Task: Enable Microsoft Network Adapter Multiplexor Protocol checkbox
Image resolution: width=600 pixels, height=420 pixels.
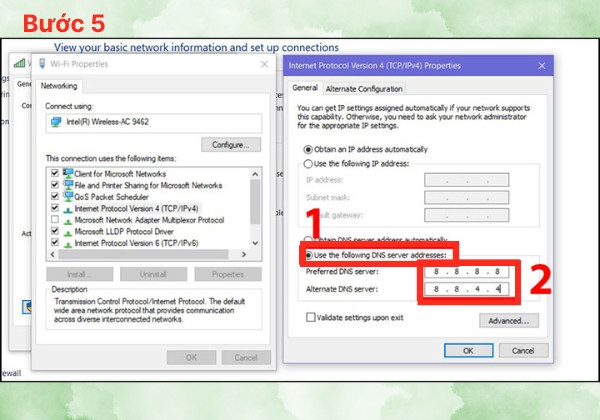Action: [x=55, y=220]
